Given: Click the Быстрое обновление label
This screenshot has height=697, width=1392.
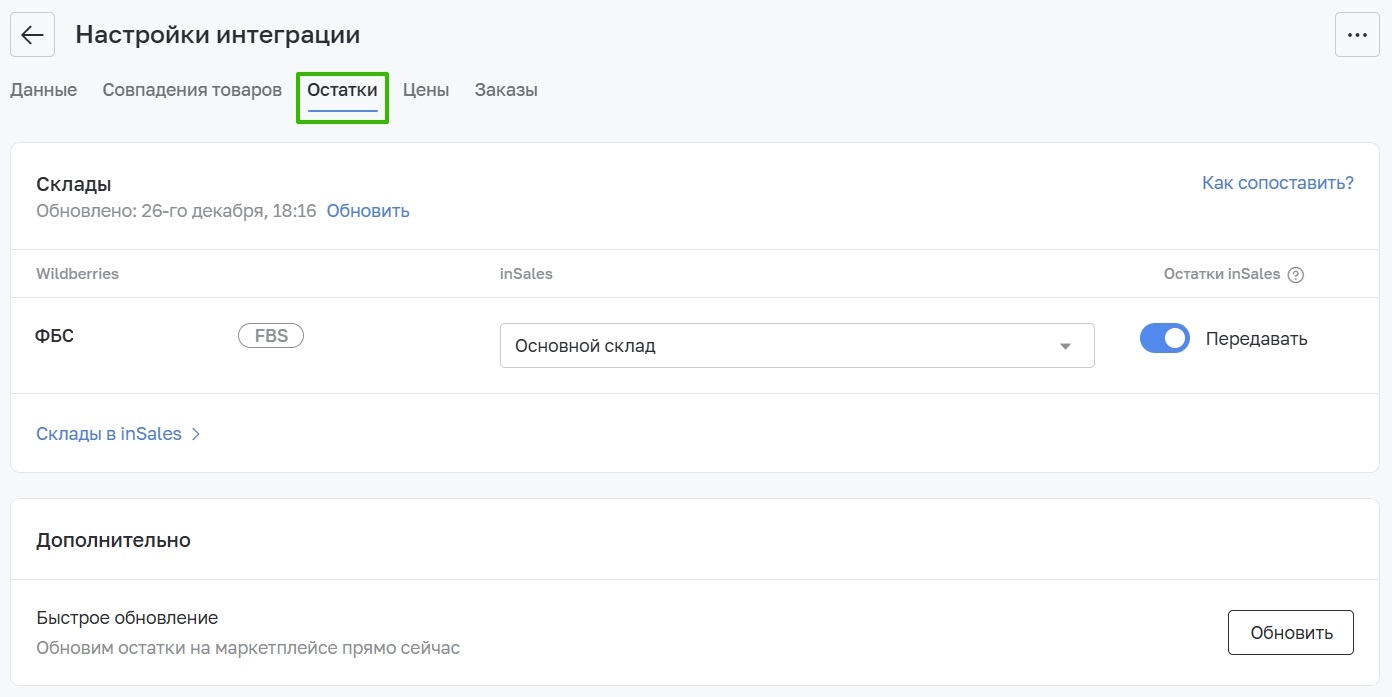Looking at the screenshot, I should point(127,618).
